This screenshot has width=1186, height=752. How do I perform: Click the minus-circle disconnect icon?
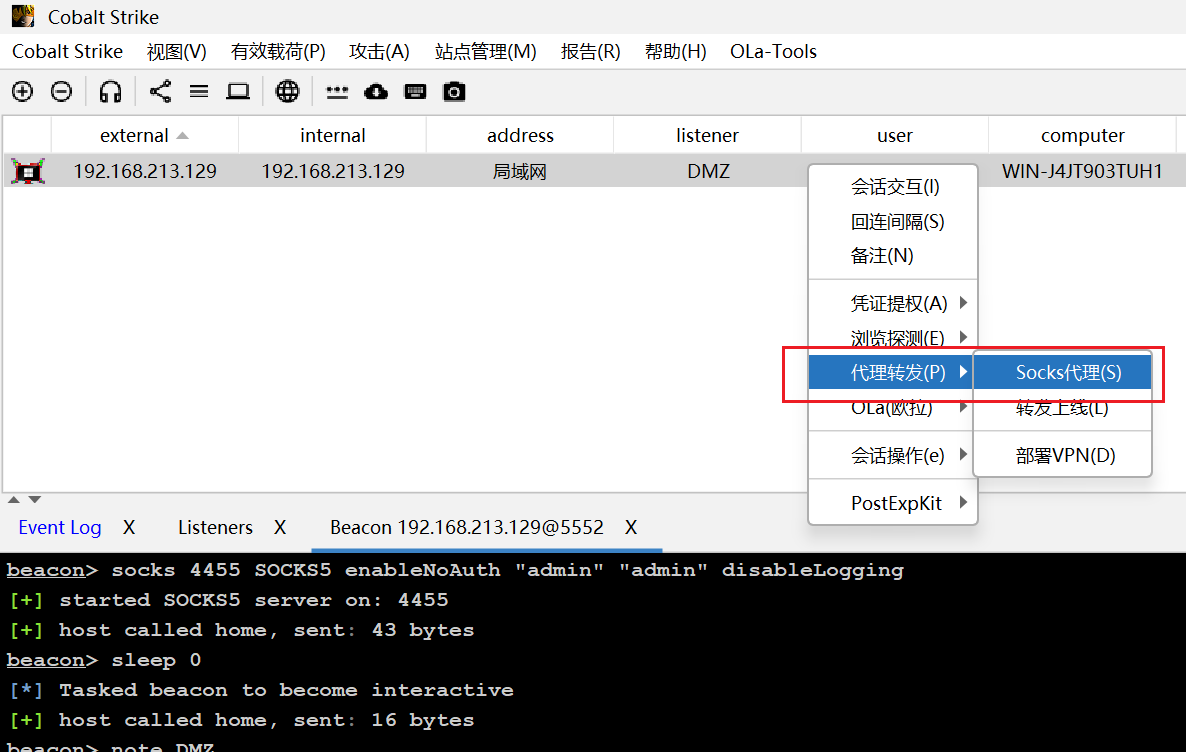click(x=61, y=92)
